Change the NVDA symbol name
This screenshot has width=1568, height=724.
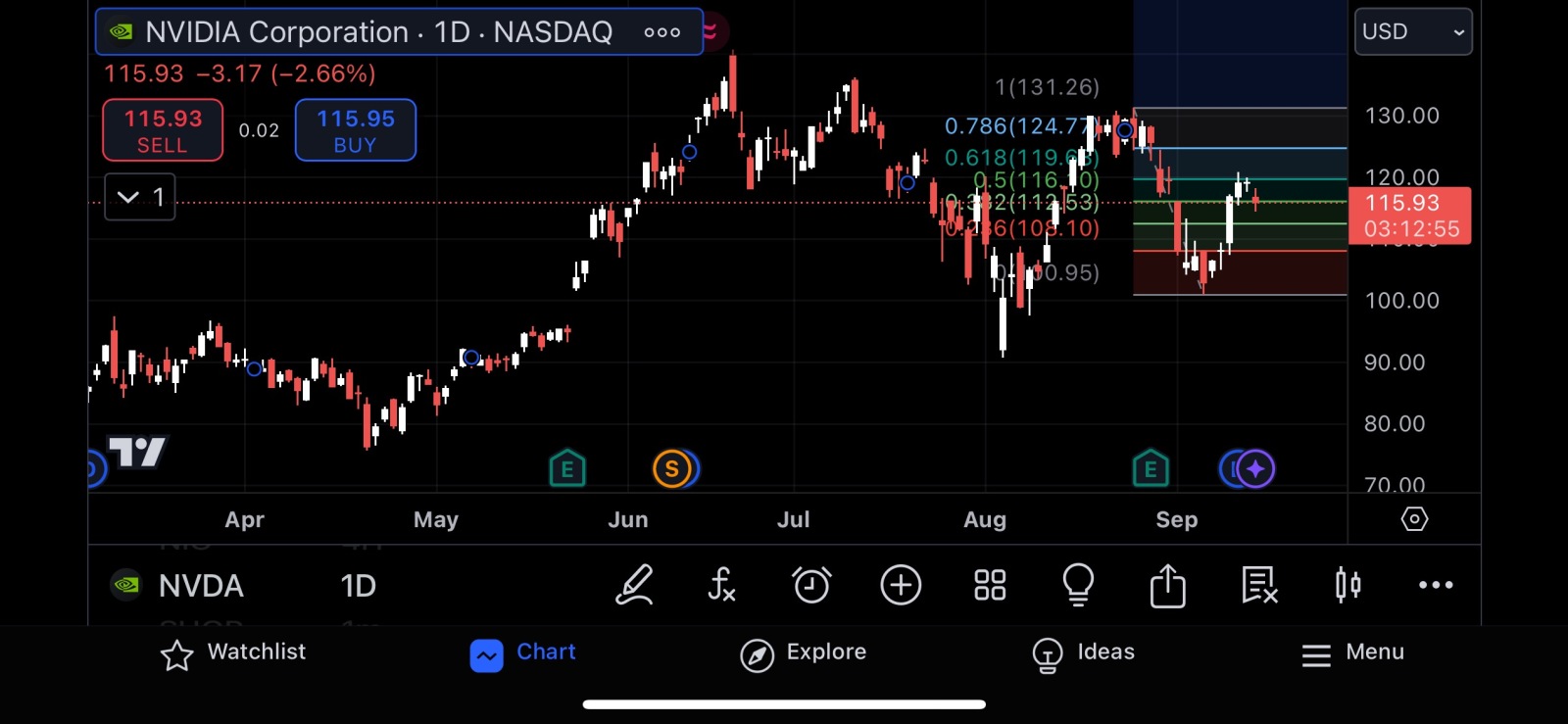click(201, 586)
